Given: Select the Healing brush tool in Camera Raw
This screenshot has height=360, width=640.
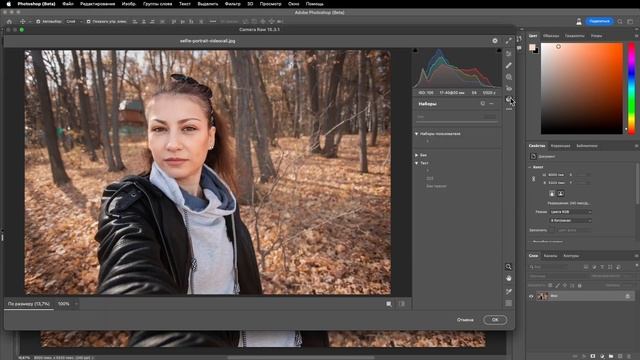Looking at the screenshot, I should coord(509,65).
